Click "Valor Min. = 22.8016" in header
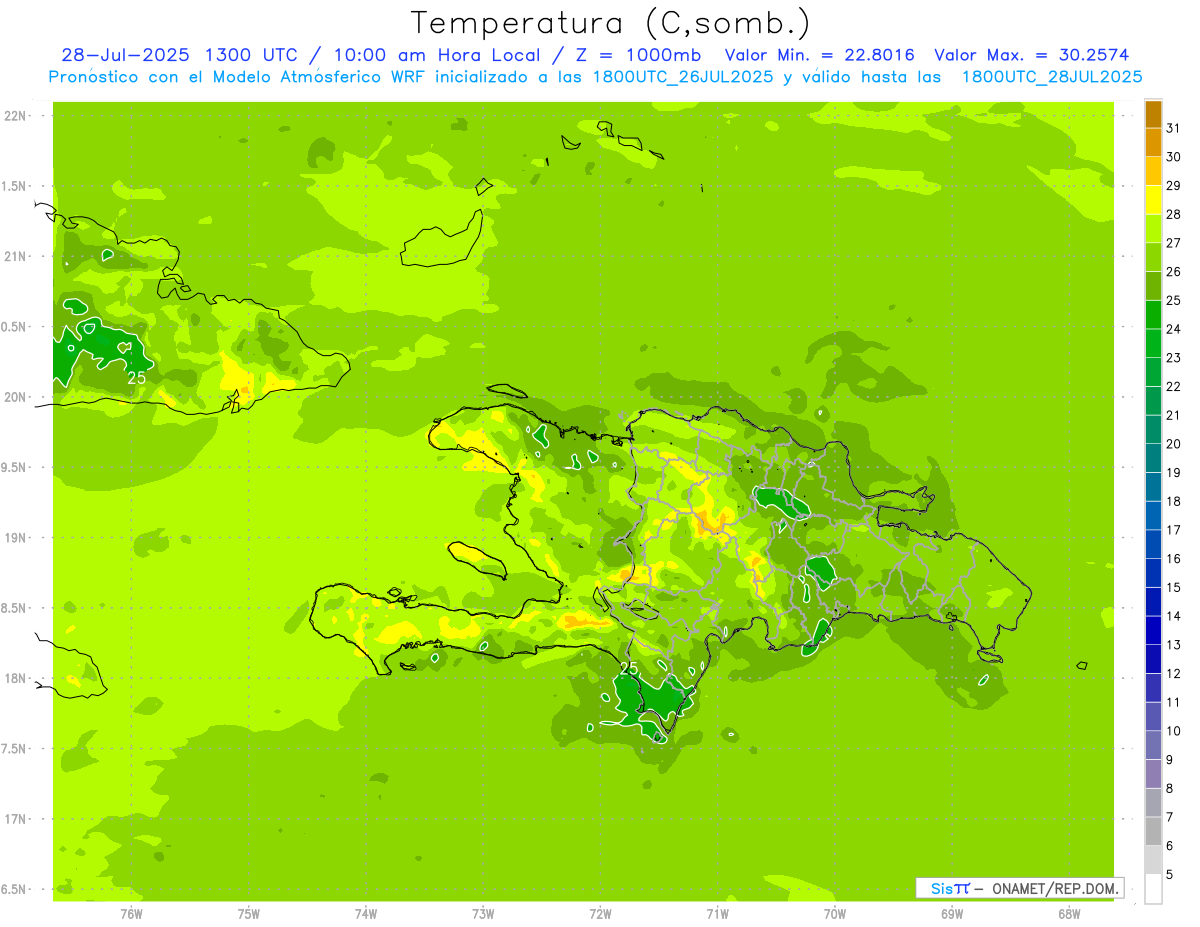1200x927 pixels. [x=819, y=55]
